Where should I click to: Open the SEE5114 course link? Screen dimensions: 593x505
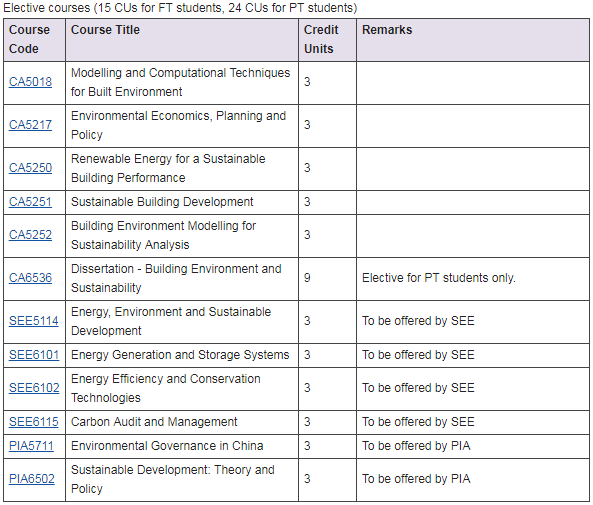pos(34,321)
